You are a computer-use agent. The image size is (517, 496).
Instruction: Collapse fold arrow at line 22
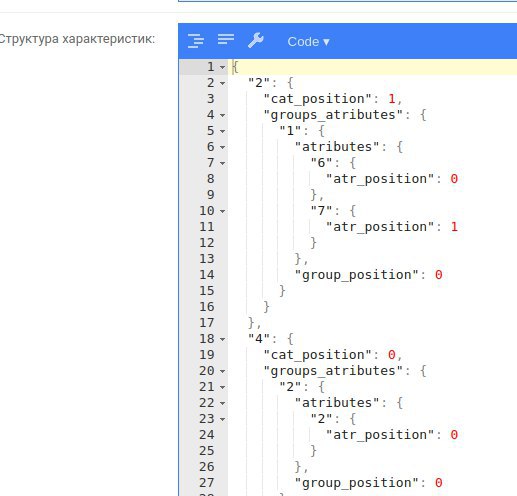(x=222, y=403)
